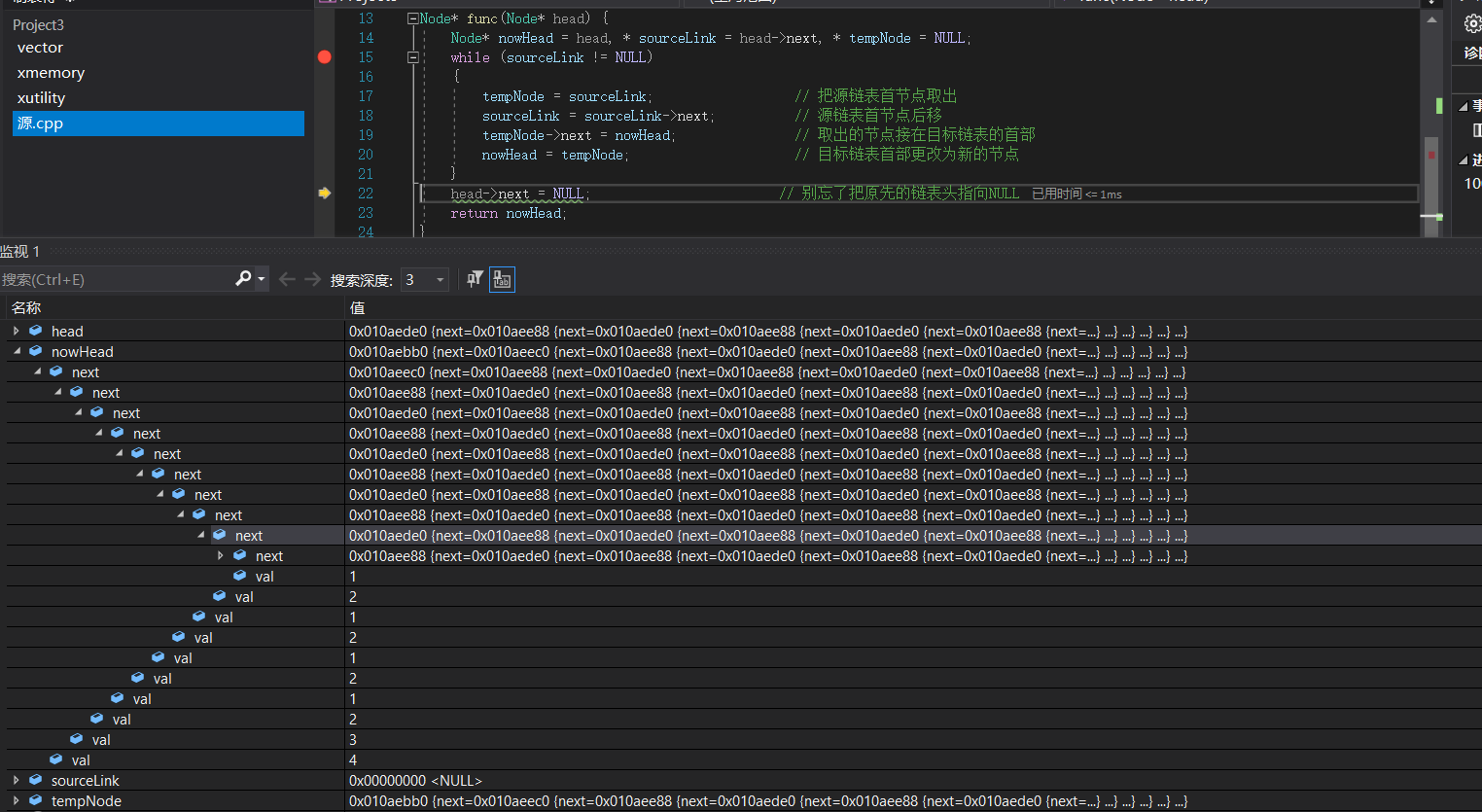Click the head->next = NULL statement
The width and height of the screenshot is (1482, 812).
520,194
